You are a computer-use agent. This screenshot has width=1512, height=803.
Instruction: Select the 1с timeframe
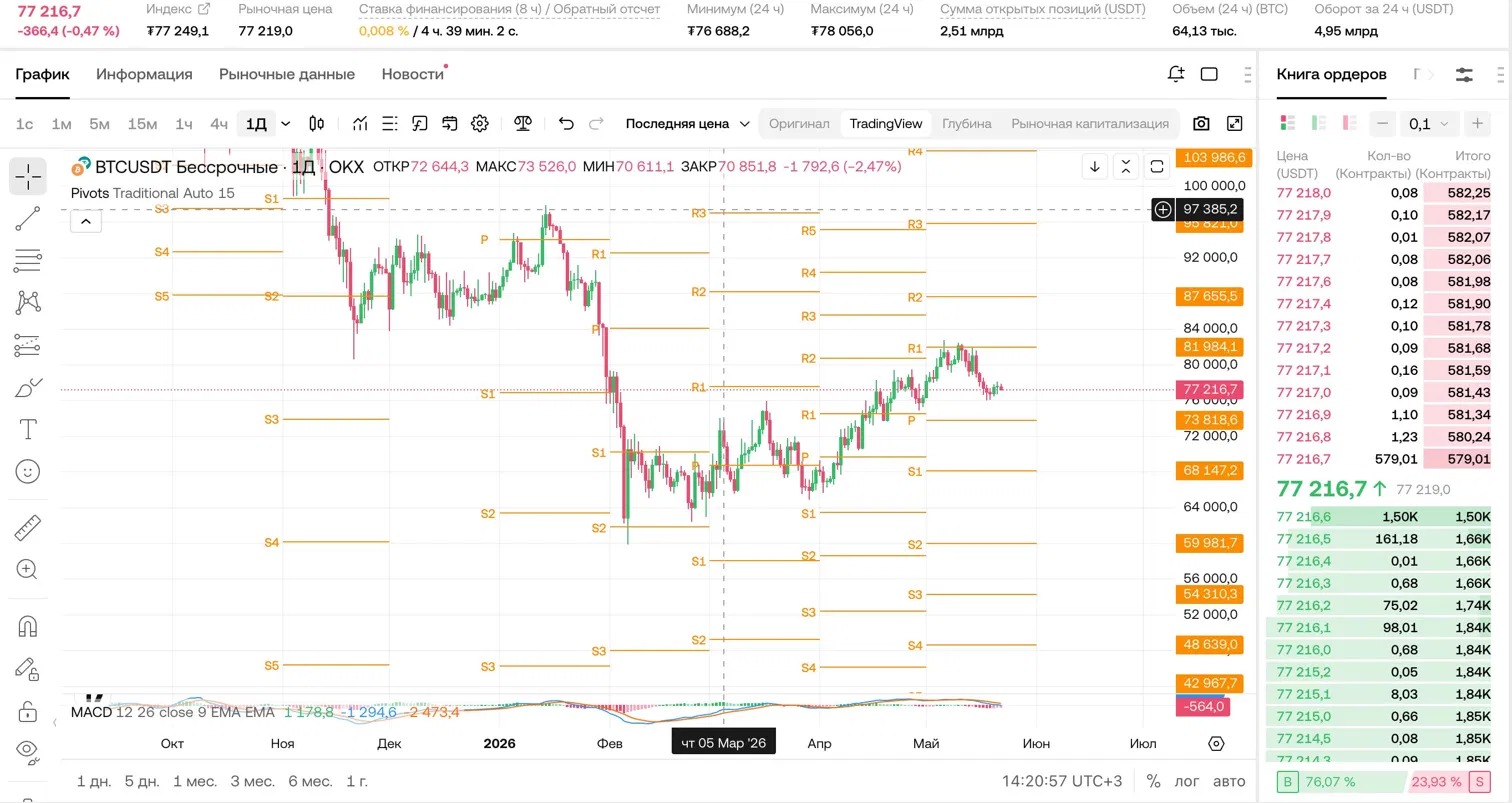25,124
